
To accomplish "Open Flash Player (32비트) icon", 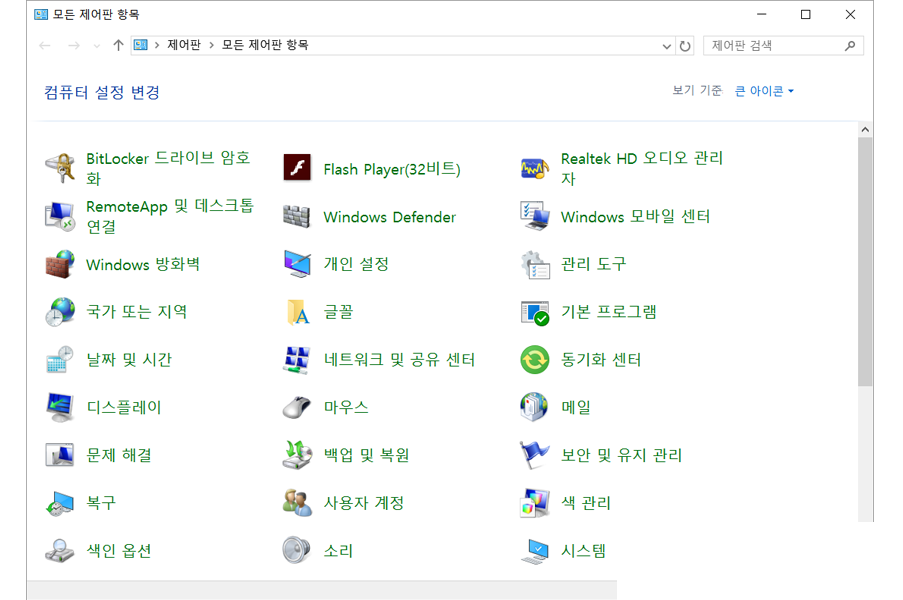I will pos(297,168).
